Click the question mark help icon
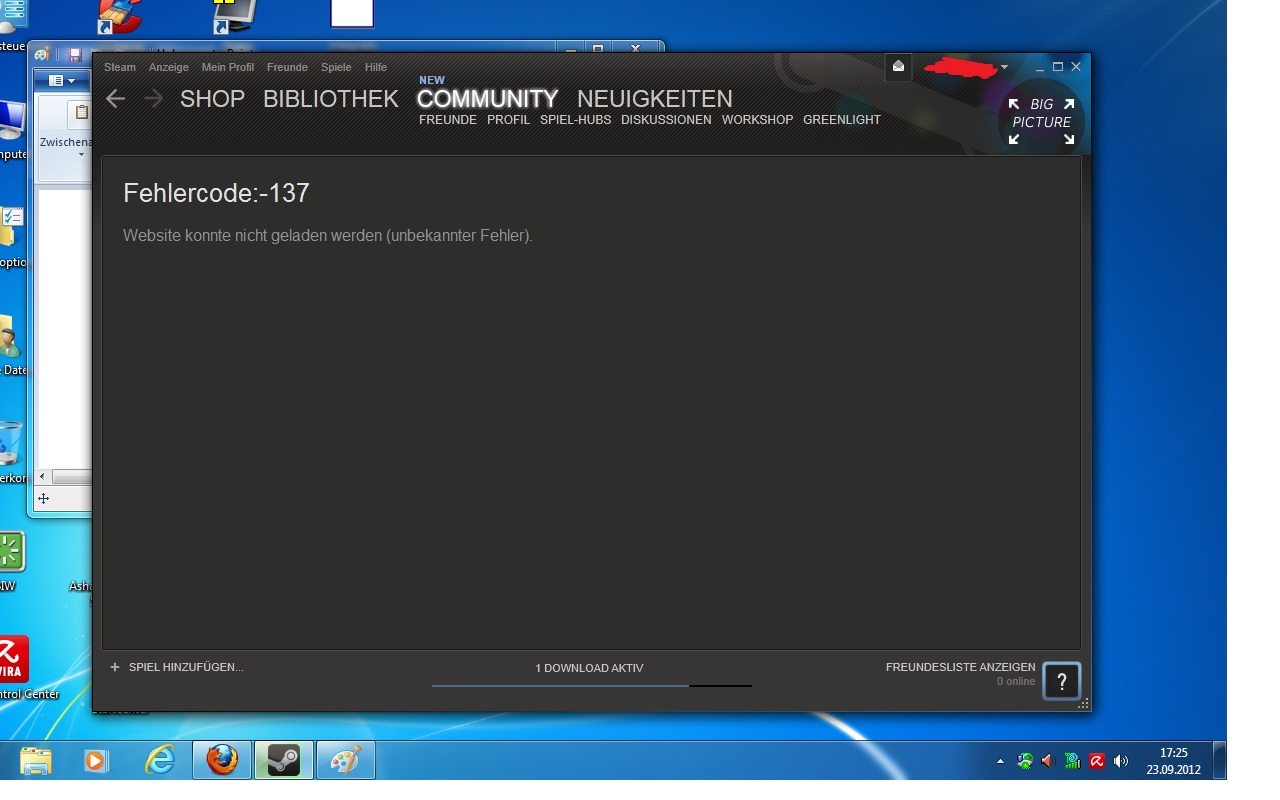The width and height of the screenshot is (1280, 800). 1061,682
